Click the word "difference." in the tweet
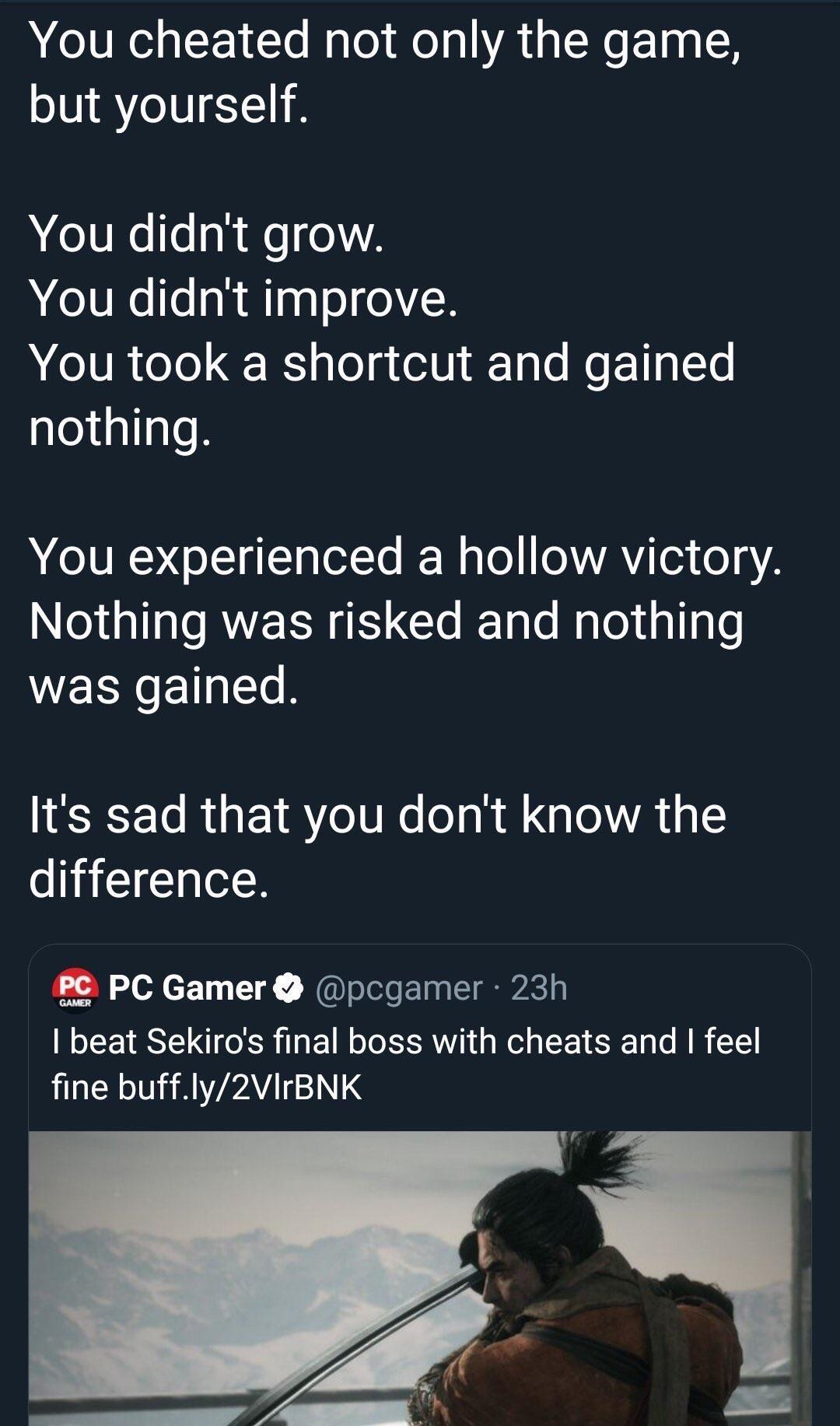 [149, 880]
